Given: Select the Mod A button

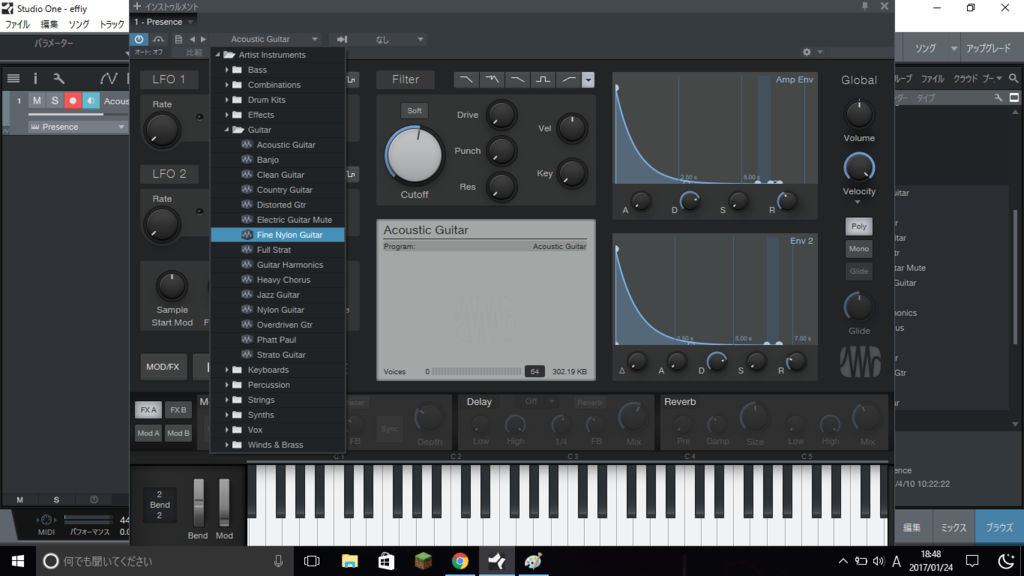Looking at the screenshot, I should click(148, 433).
